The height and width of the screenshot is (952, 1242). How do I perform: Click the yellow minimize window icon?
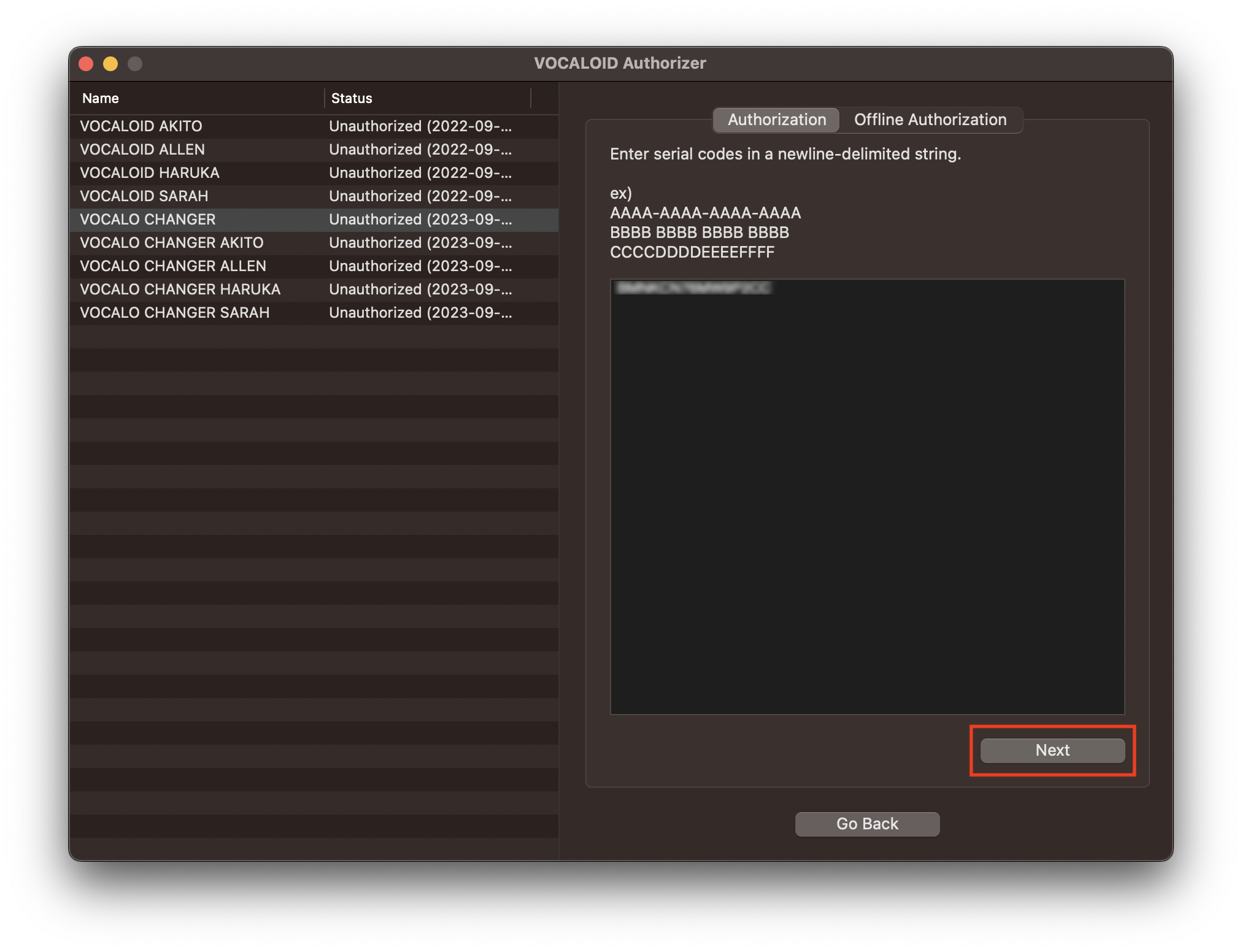click(x=110, y=63)
